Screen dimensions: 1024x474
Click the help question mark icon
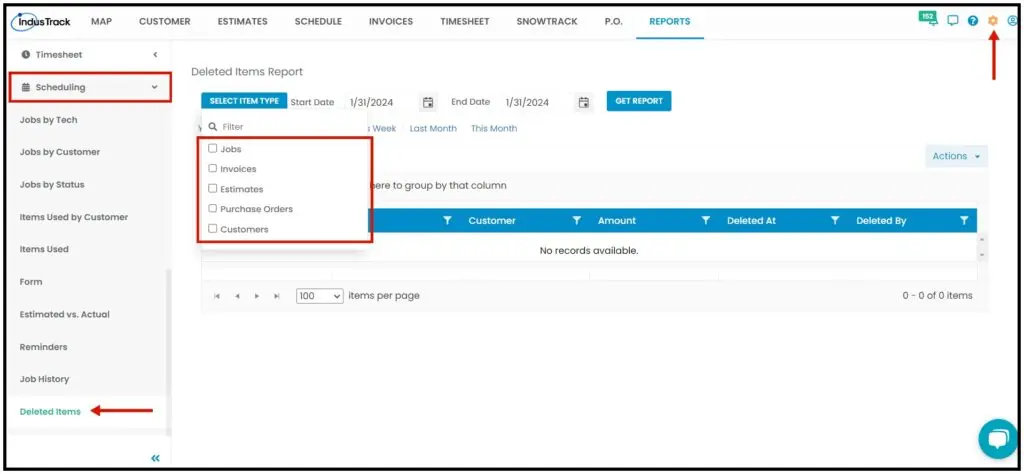[973, 21]
